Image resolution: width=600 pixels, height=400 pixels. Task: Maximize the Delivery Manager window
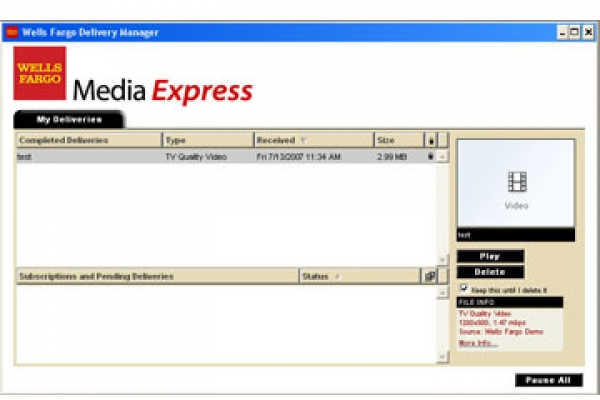(574, 32)
